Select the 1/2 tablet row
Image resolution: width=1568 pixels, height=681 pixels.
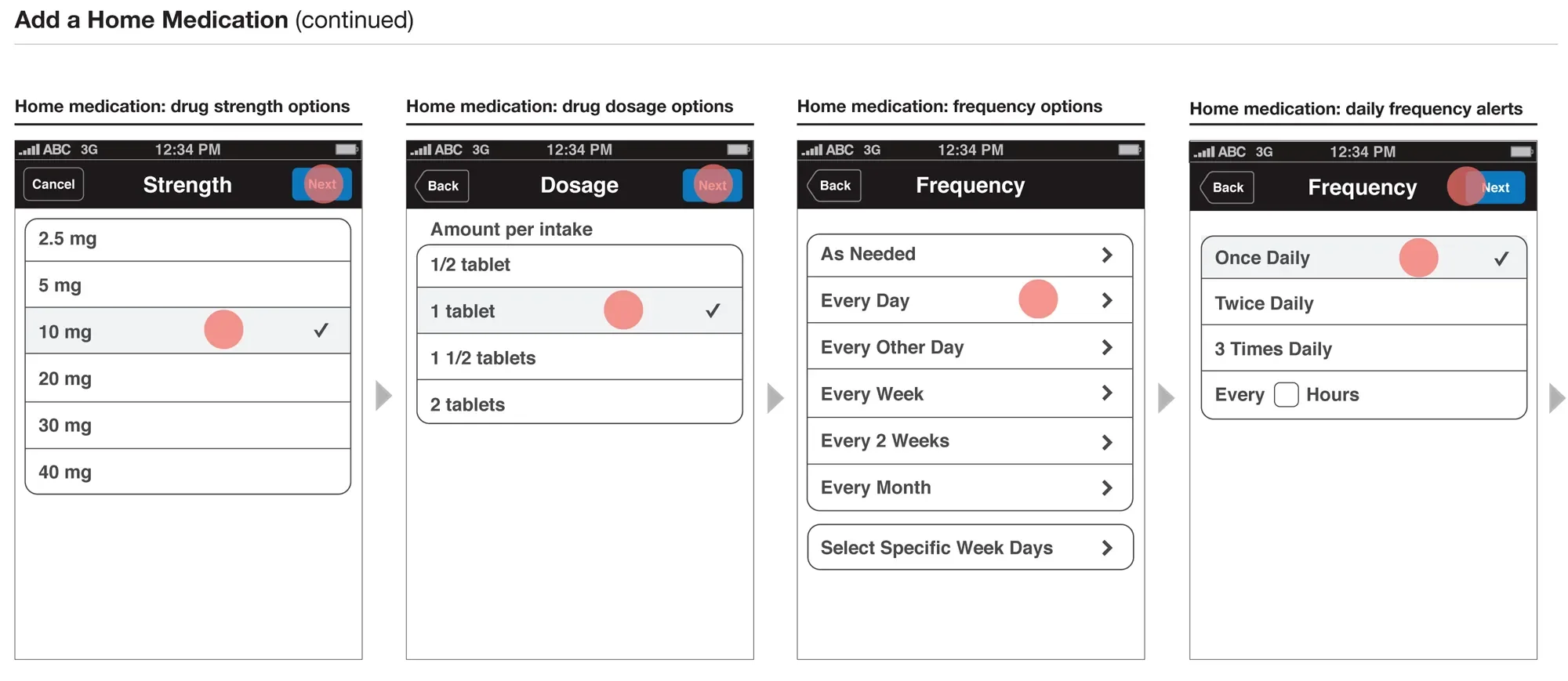pos(580,266)
